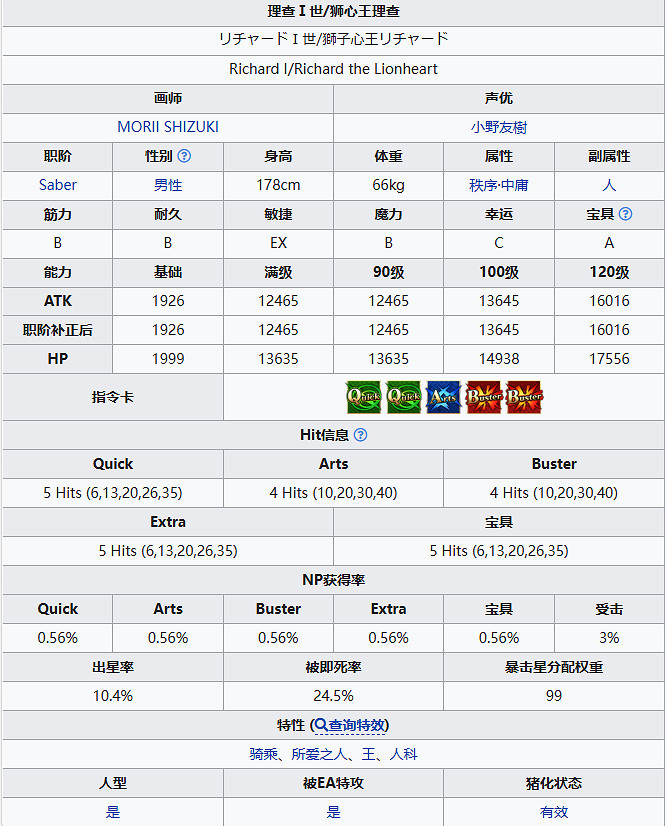Open the 秩序·中庸 alignment link
Viewport: 665px width, 826px height.
tap(499, 185)
